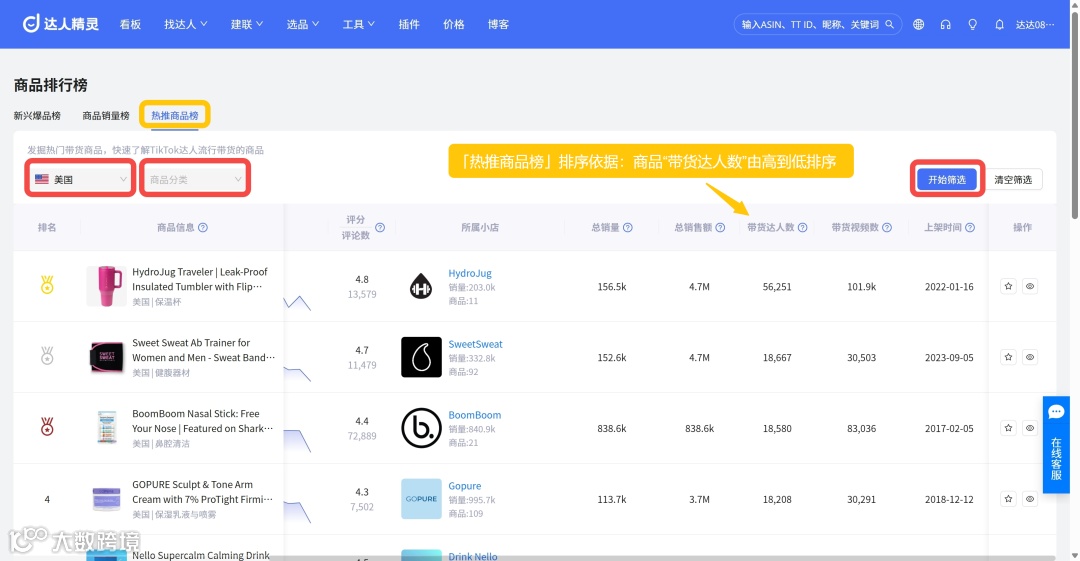This screenshot has height=561, width=1080.
Task: Open the Drink Nello shop link
Action: 472,556
